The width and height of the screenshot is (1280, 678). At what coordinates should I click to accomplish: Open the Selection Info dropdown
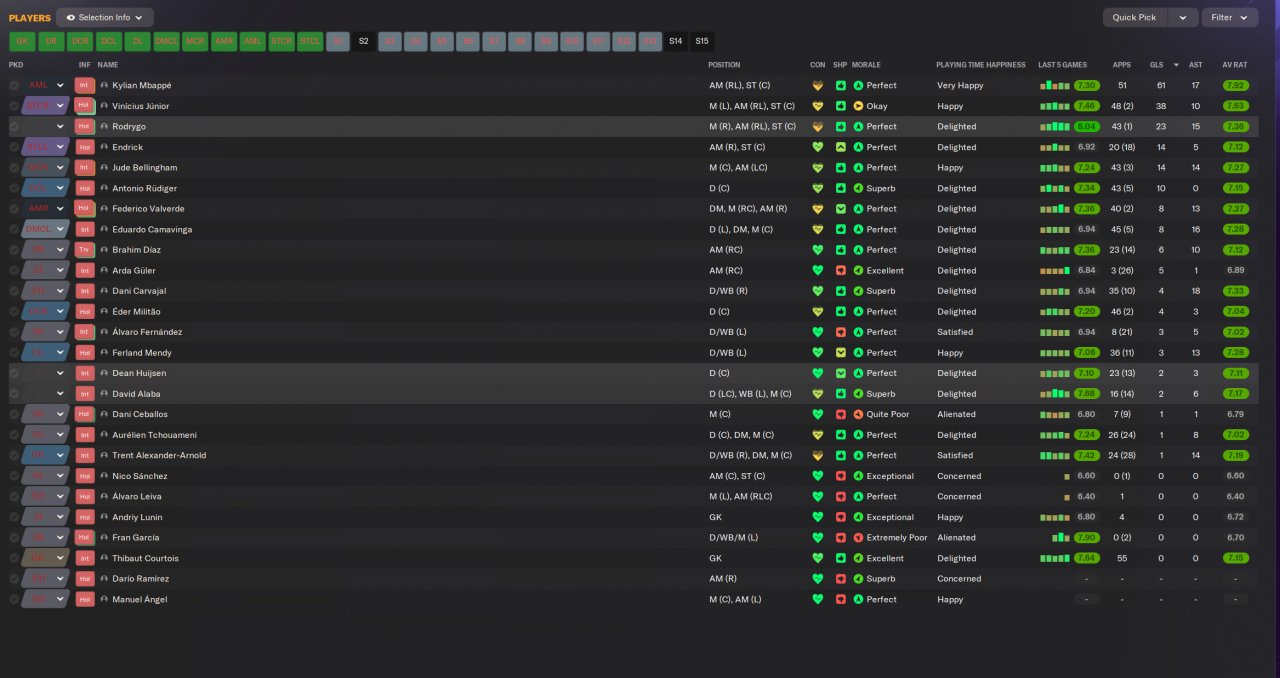[x=105, y=17]
